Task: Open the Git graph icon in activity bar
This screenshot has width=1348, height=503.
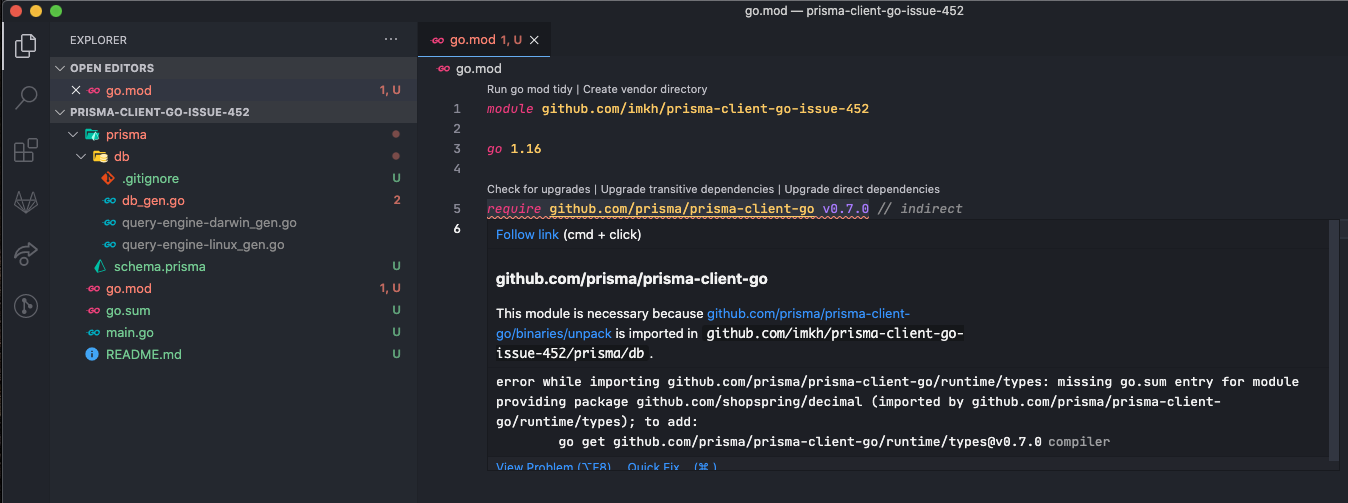Action: click(x=26, y=307)
